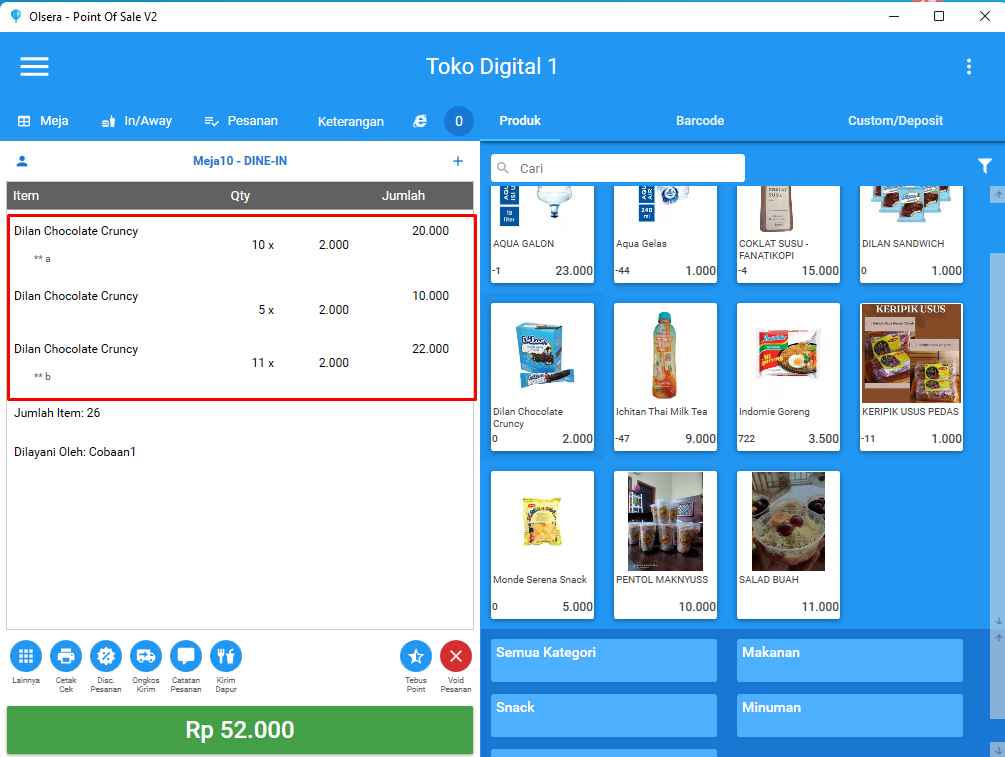Click the product list scroll-up arrow

[x=998, y=194]
